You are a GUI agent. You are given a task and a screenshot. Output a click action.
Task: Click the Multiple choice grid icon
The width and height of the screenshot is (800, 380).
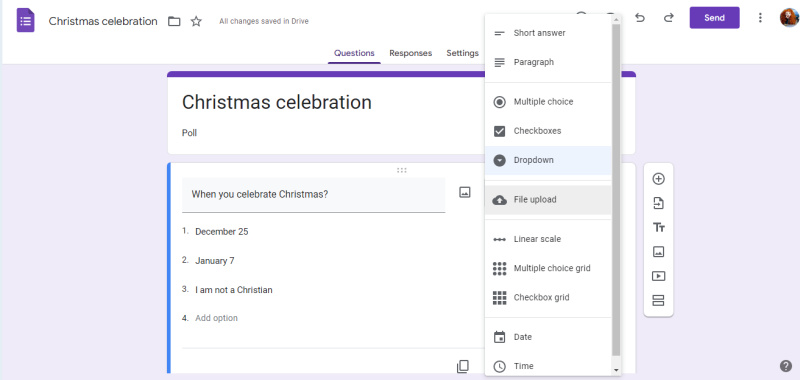[499, 268]
